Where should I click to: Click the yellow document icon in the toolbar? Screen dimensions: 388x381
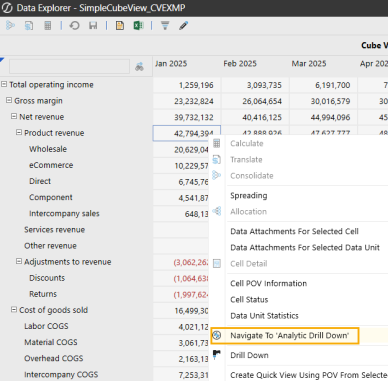pyautogui.click(x=120, y=26)
